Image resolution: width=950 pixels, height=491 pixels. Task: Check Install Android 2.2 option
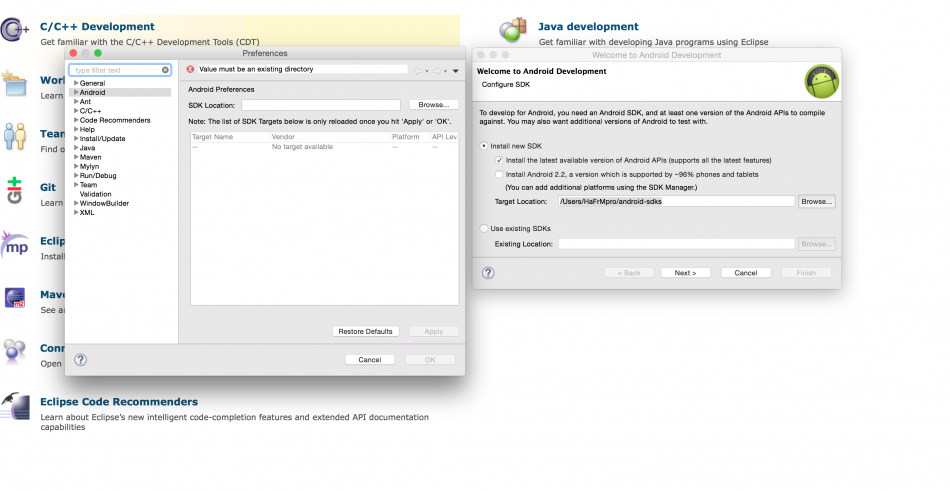[499, 175]
